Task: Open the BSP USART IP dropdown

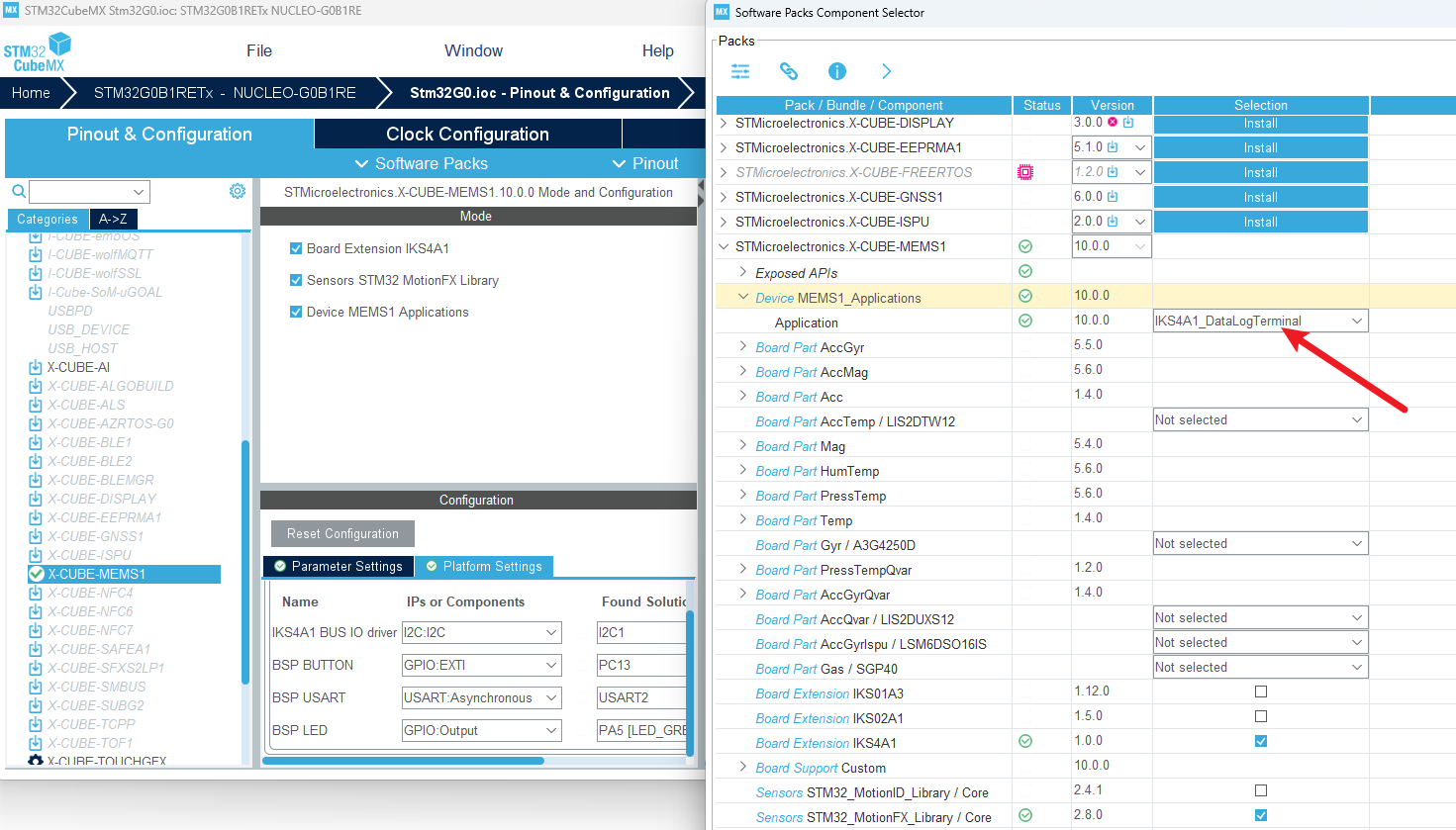Action: (481, 698)
